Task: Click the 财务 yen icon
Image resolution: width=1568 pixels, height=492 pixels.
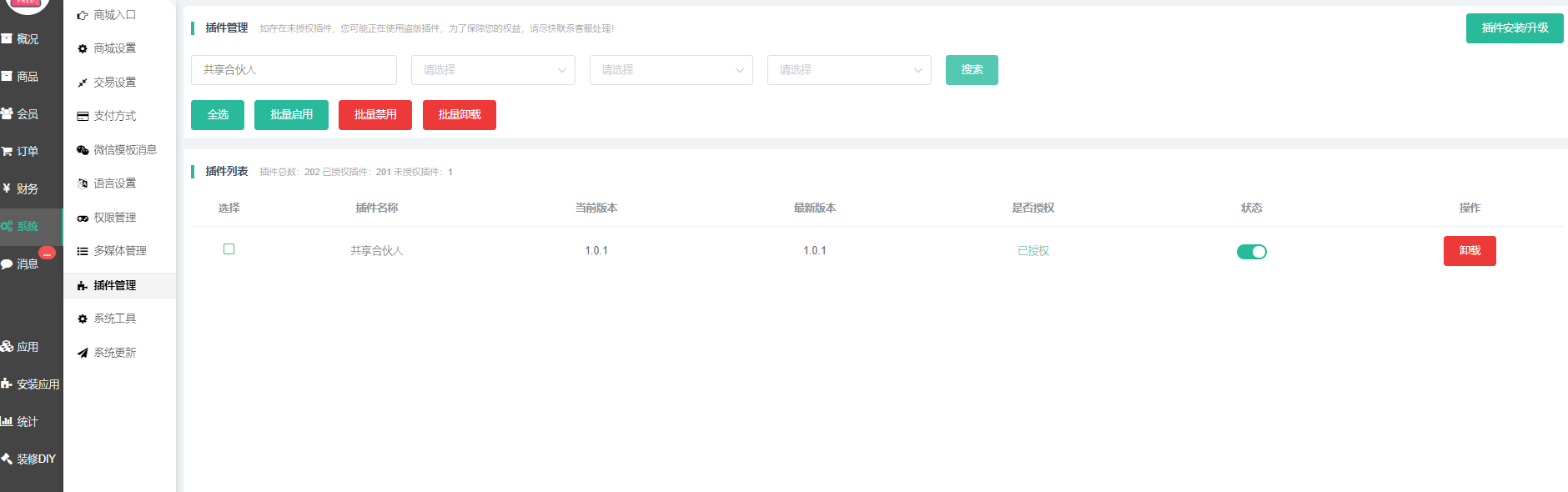Action: pos(7,188)
